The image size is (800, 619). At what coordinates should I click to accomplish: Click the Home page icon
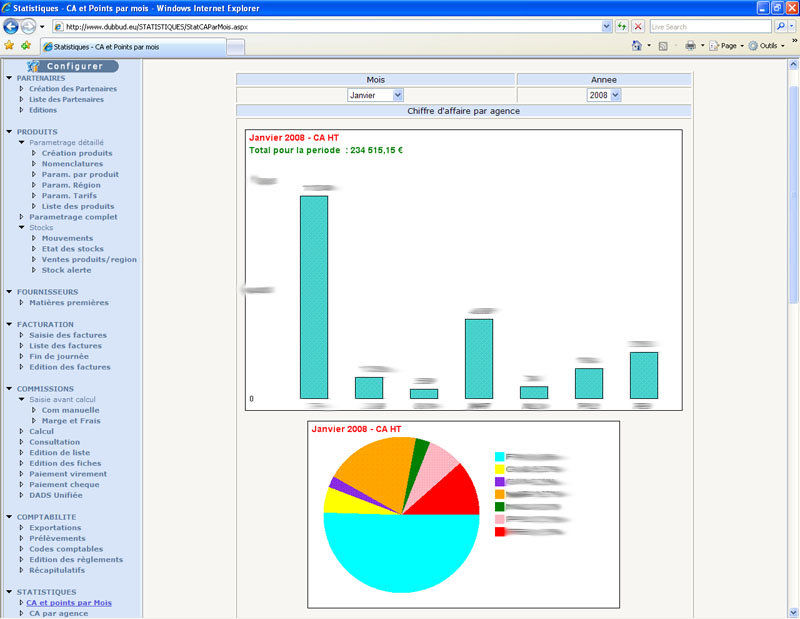[x=637, y=46]
